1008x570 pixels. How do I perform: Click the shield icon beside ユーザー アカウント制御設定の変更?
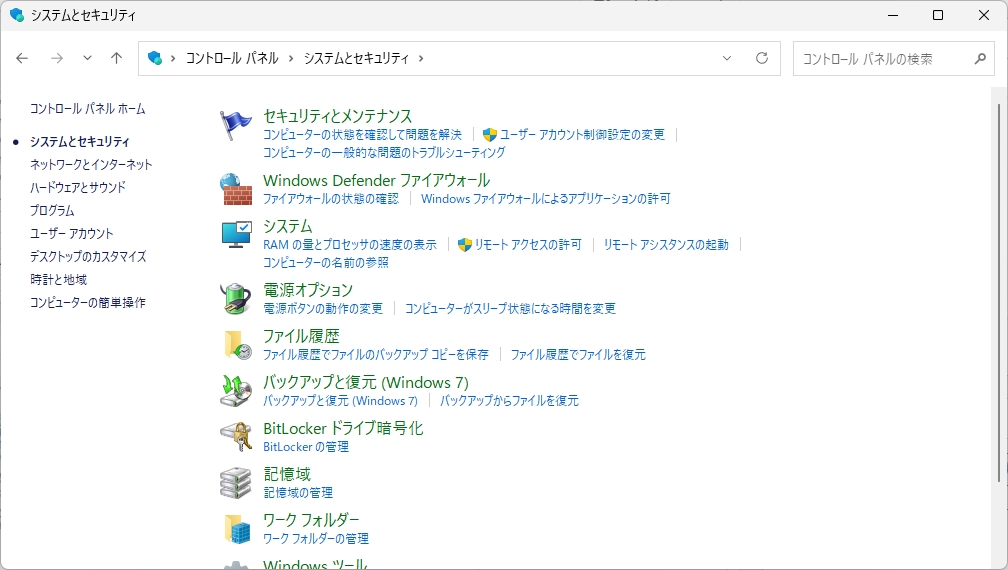pyautogui.click(x=490, y=134)
